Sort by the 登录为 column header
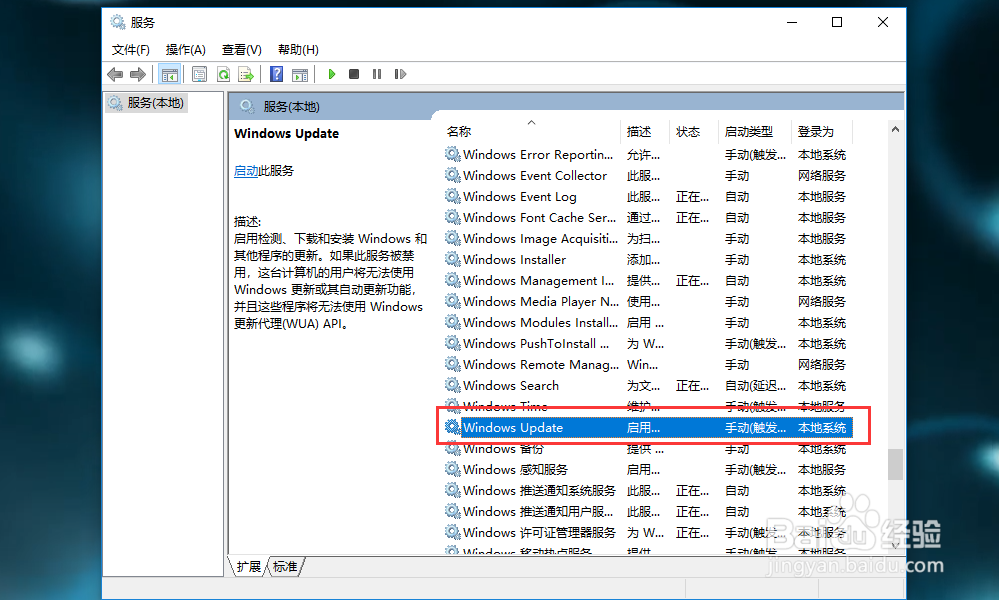 click(816, 132)
